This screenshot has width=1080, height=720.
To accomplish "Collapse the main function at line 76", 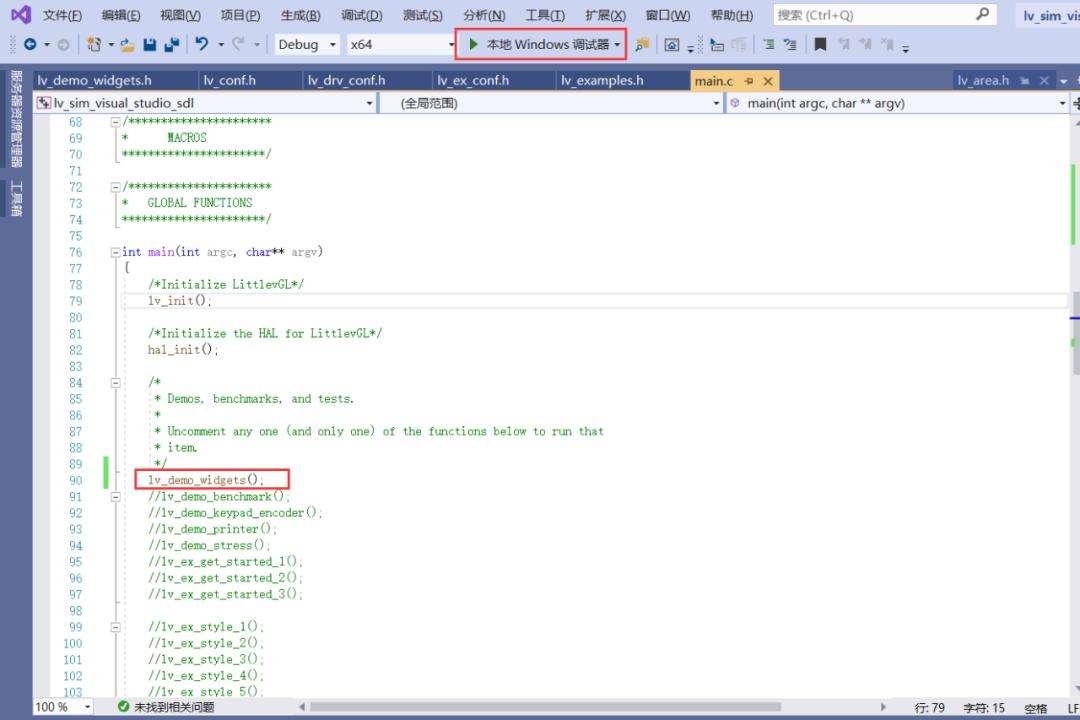I will (116, 252).
